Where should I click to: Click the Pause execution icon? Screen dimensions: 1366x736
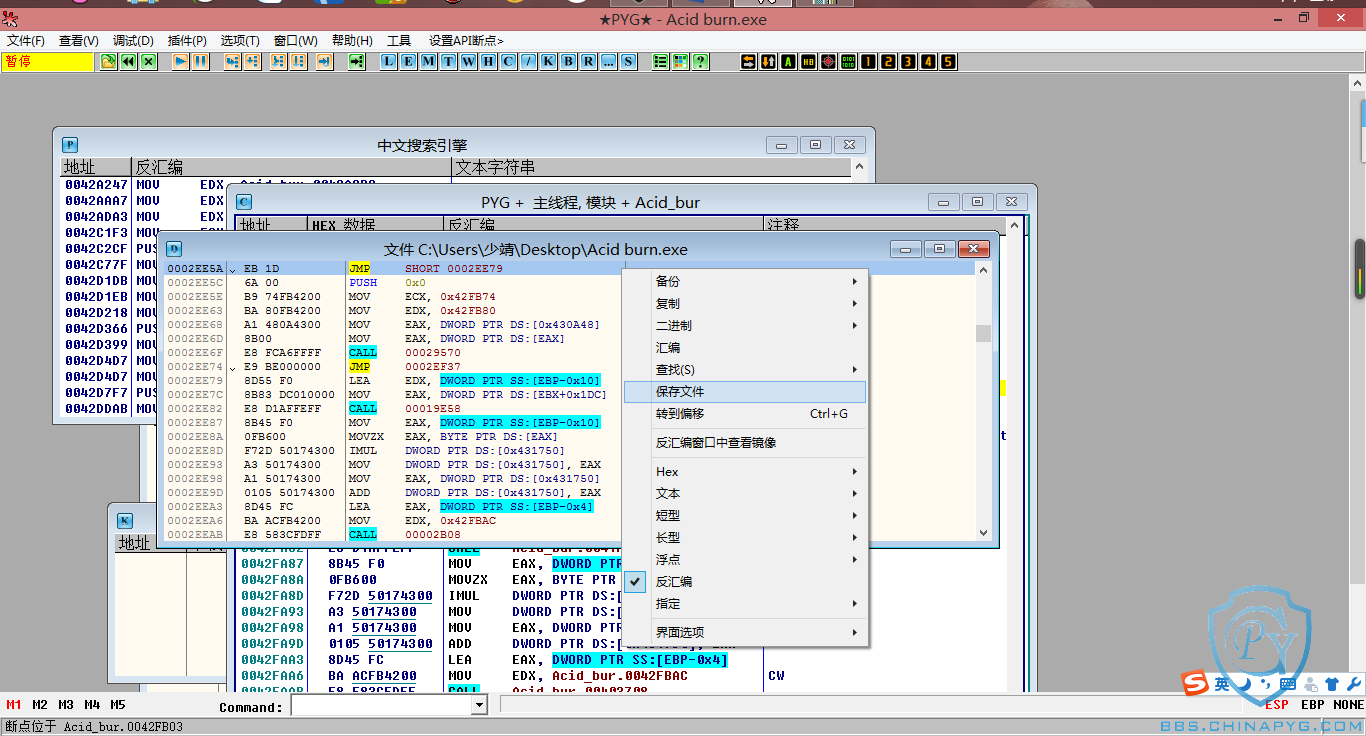(200, 62)
